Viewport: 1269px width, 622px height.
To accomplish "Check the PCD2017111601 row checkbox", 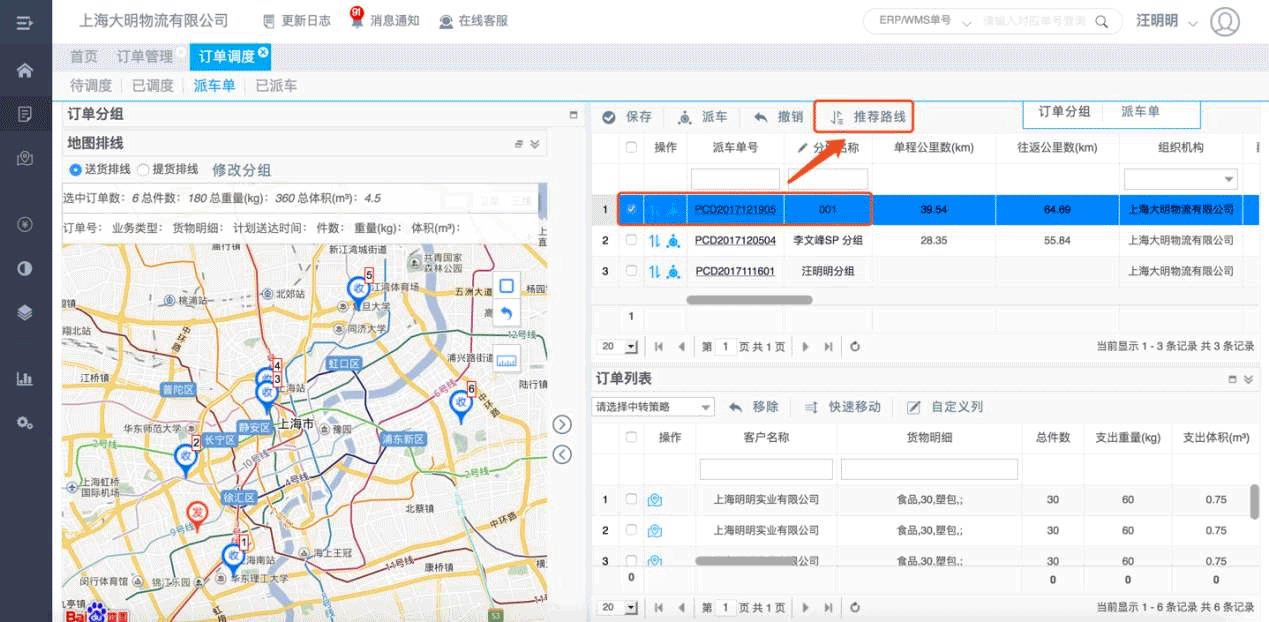I will [630, 271].
